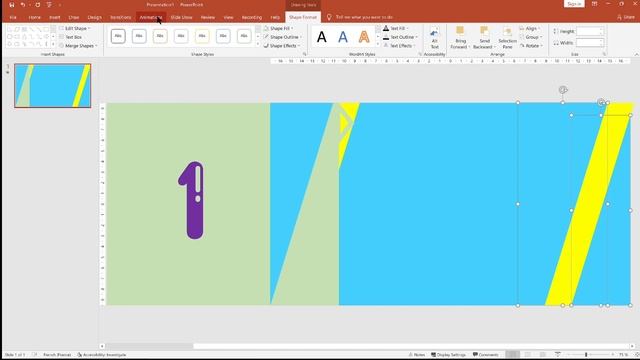The width and height of the screenshot is (640, 360).
Task: Click the Bring Forward button
Action: (x=460, y=38)
